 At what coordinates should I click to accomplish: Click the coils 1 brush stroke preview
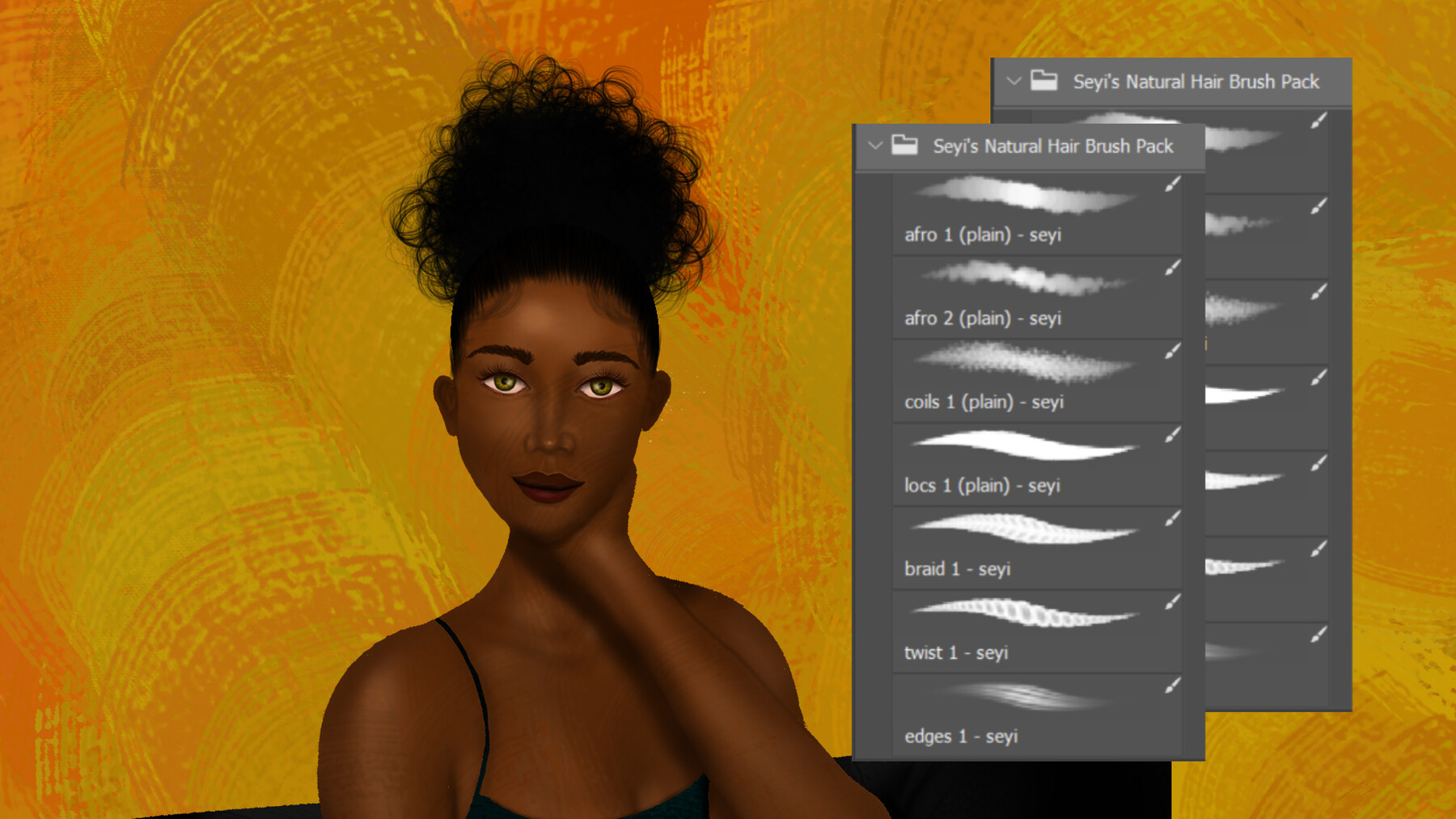pos(1026,361)
